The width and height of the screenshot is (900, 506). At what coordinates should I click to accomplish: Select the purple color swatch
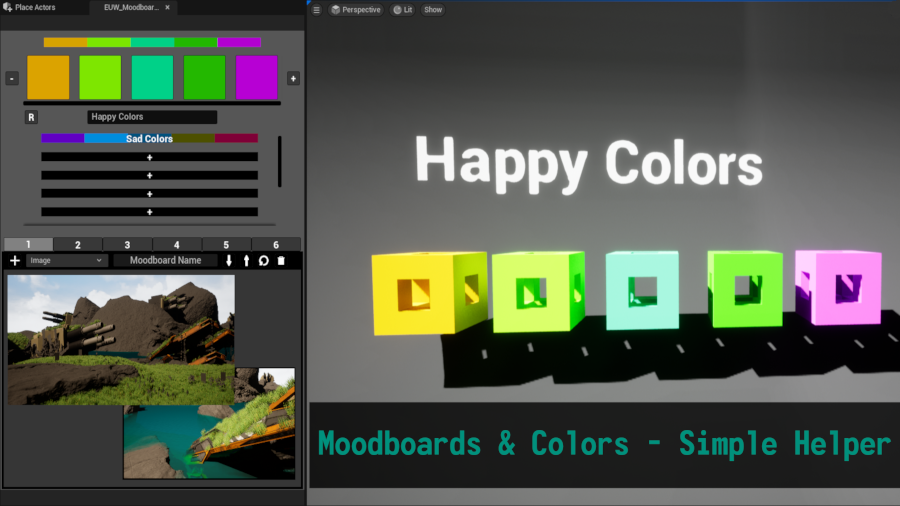(256, 78)
